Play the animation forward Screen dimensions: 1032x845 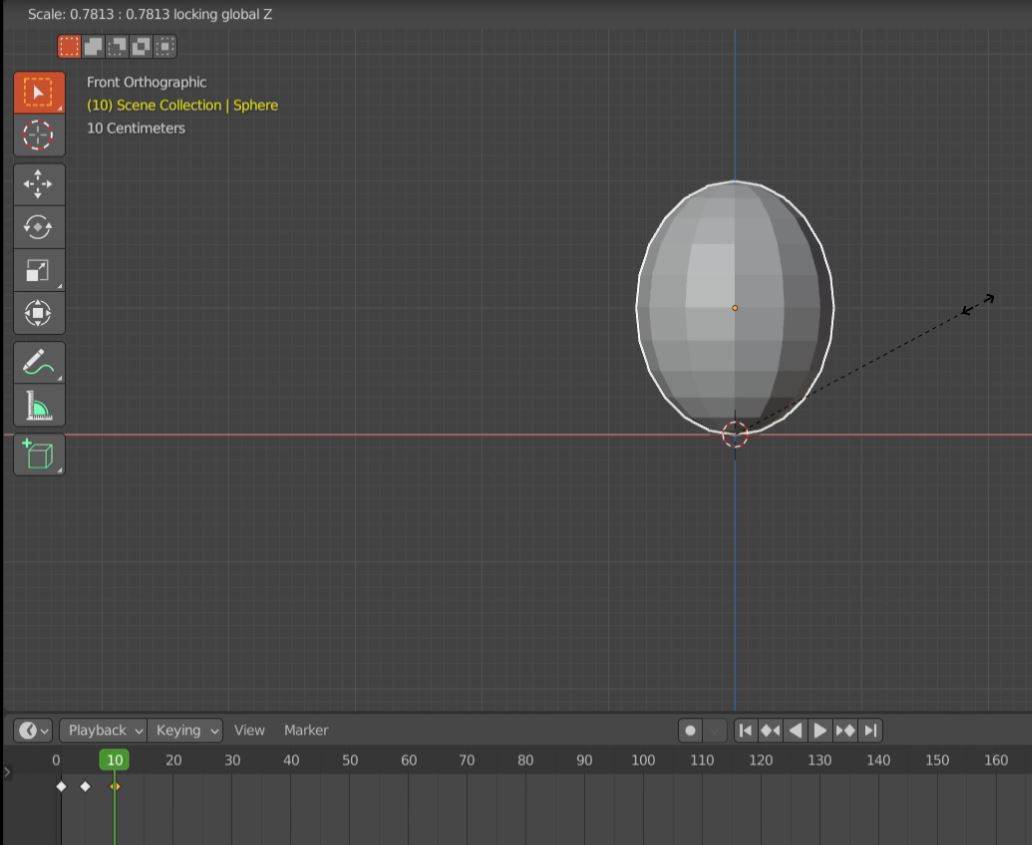pyautogui.click(x=820, y=730)
